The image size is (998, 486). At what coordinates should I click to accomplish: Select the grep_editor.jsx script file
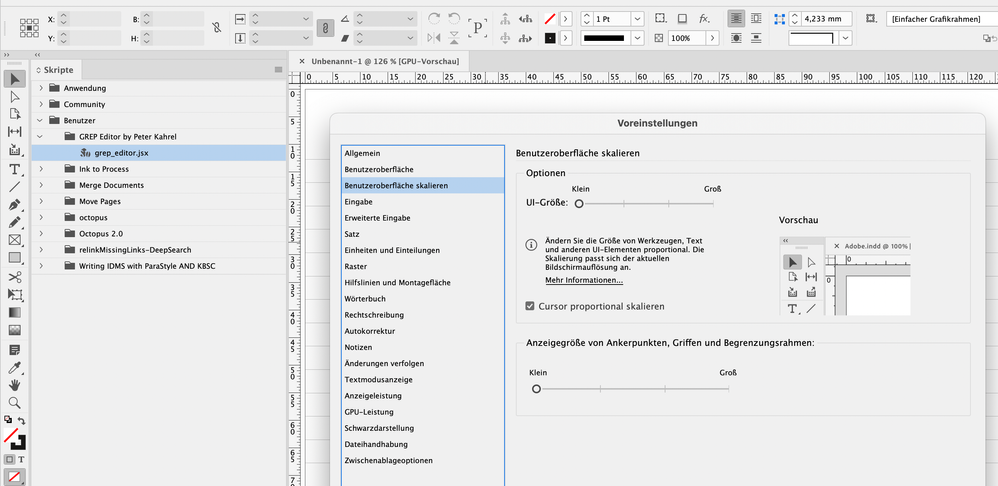click(121, 153)
